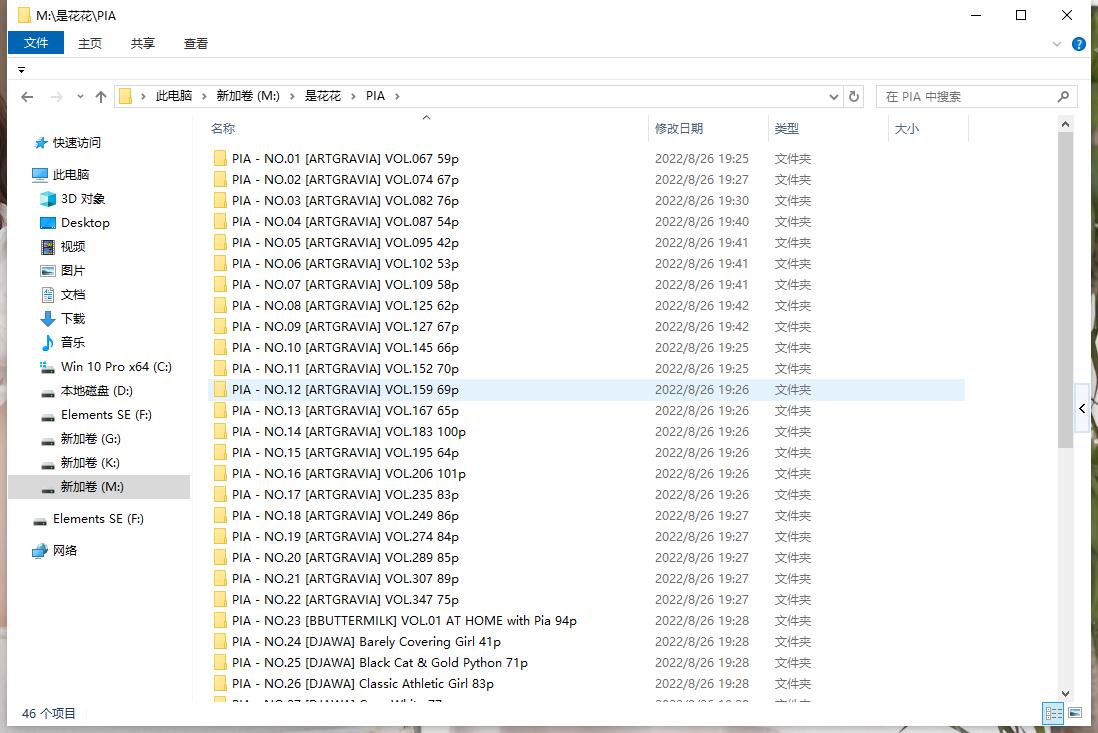Select folder PIA - NO.23 BBUTTERMILK
Screen dimensions: 1098x733
click(404, 621)
